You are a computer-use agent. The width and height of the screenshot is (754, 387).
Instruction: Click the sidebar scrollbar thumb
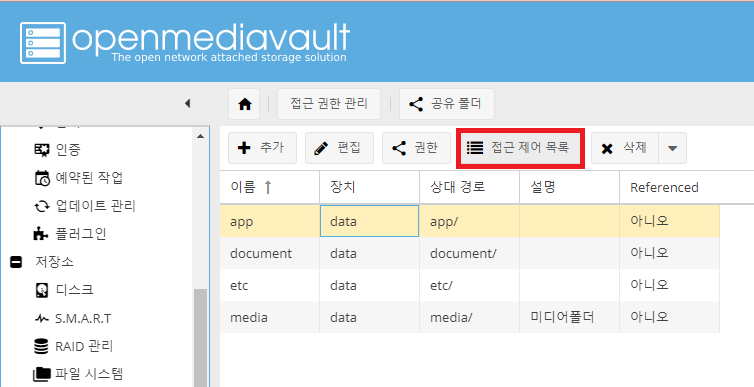tap(201, 337)
